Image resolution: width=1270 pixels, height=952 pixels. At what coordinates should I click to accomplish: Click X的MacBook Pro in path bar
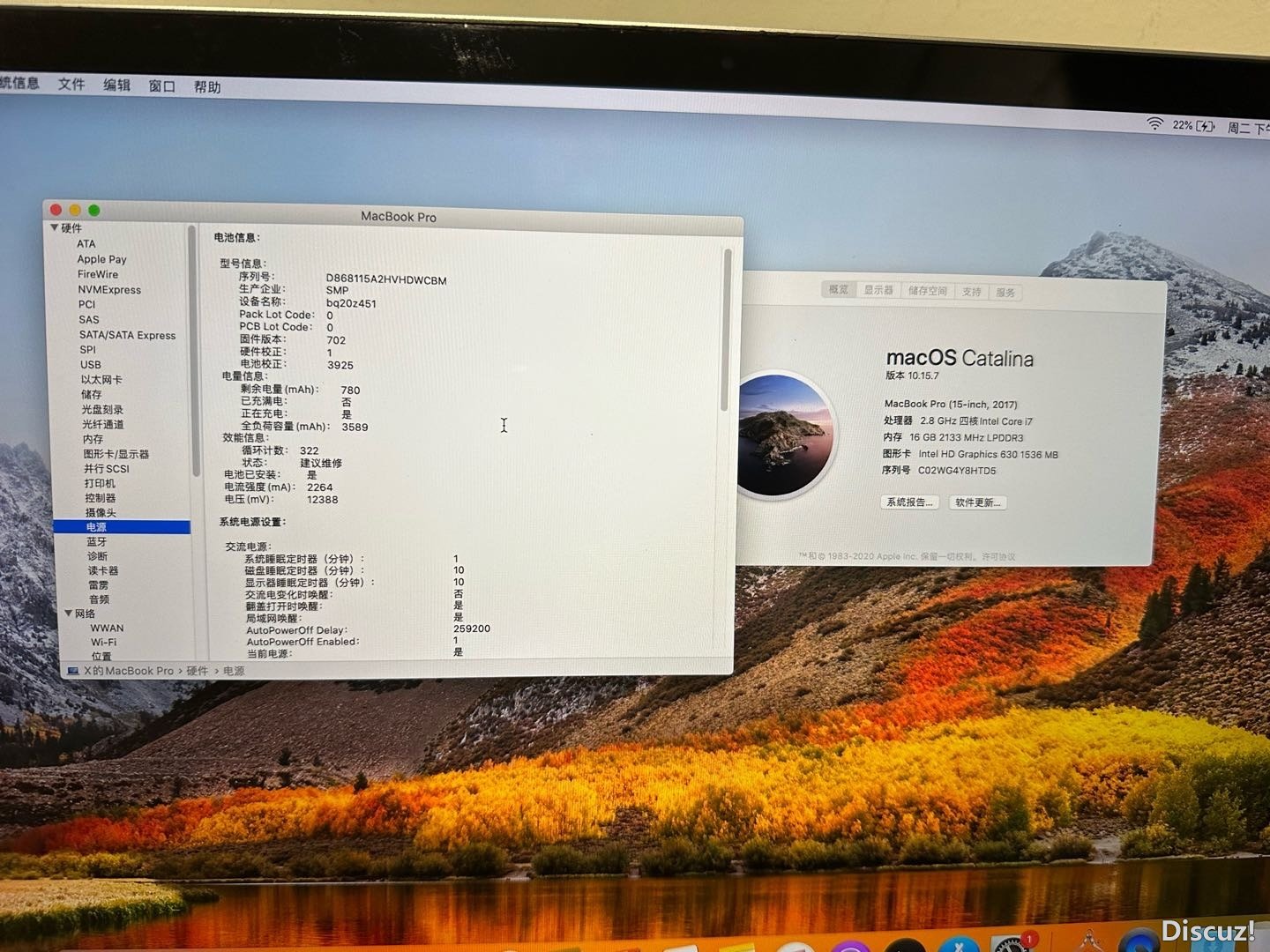pos(129,671)
